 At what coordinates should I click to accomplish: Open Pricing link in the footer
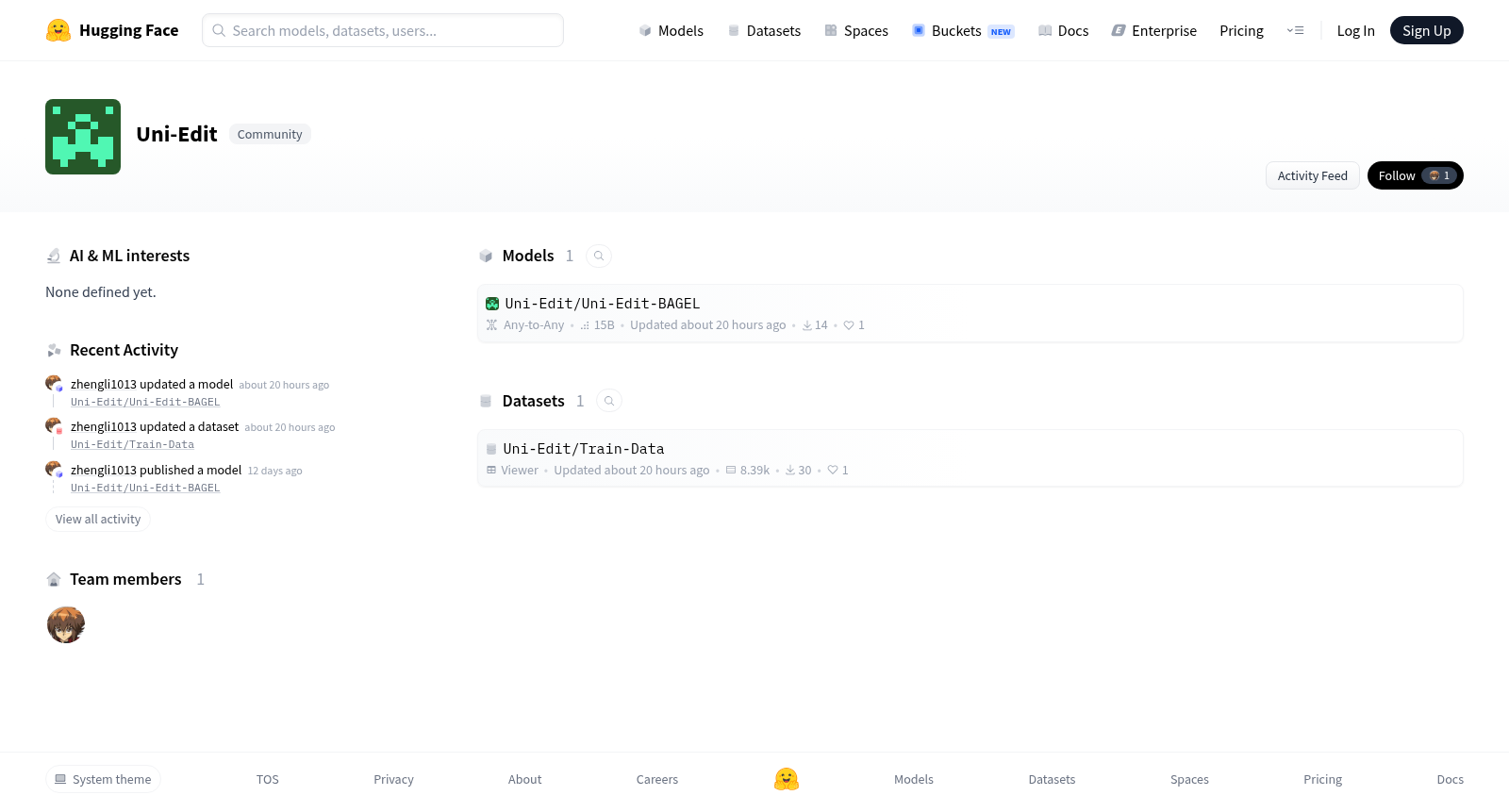tap(1322, 779)
